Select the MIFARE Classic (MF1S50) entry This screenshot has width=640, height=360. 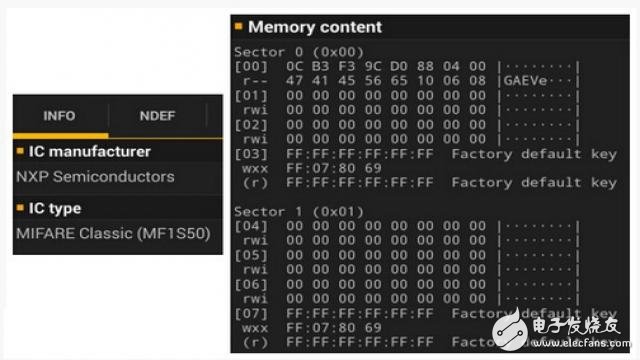(113, 233)
